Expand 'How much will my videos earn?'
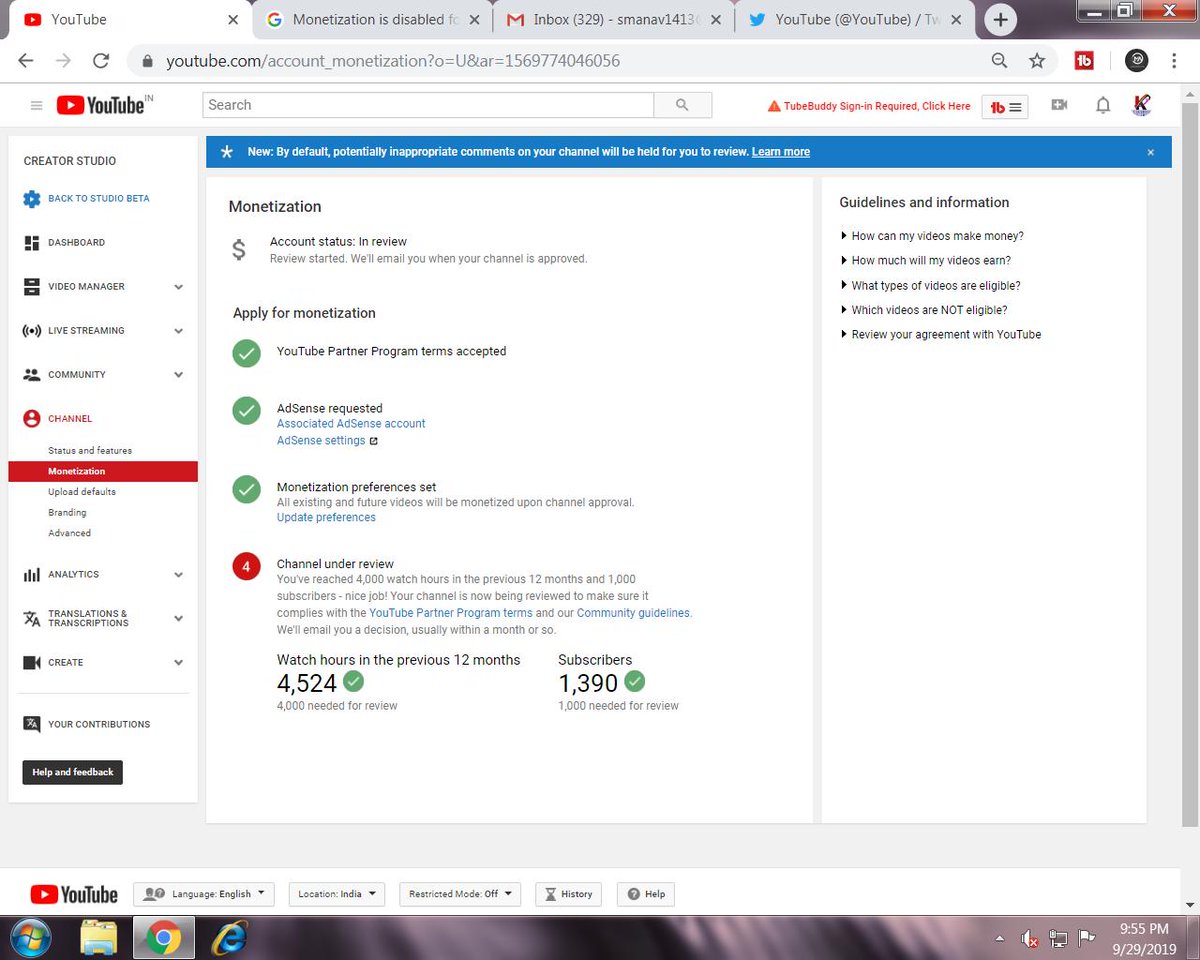Viewport: 1200px width, 960px height. pos(931,260)
